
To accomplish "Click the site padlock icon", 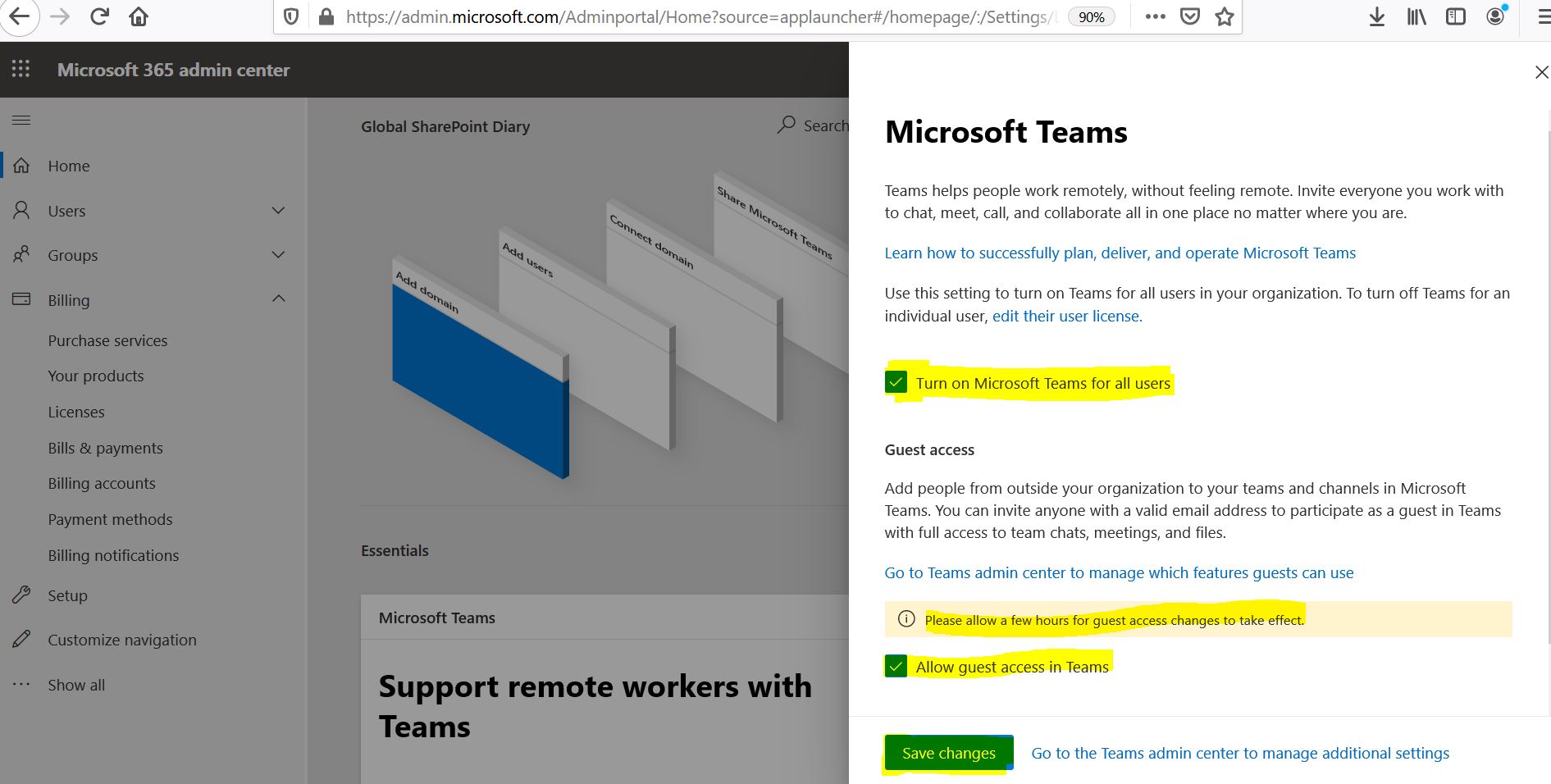I will 326,16.
